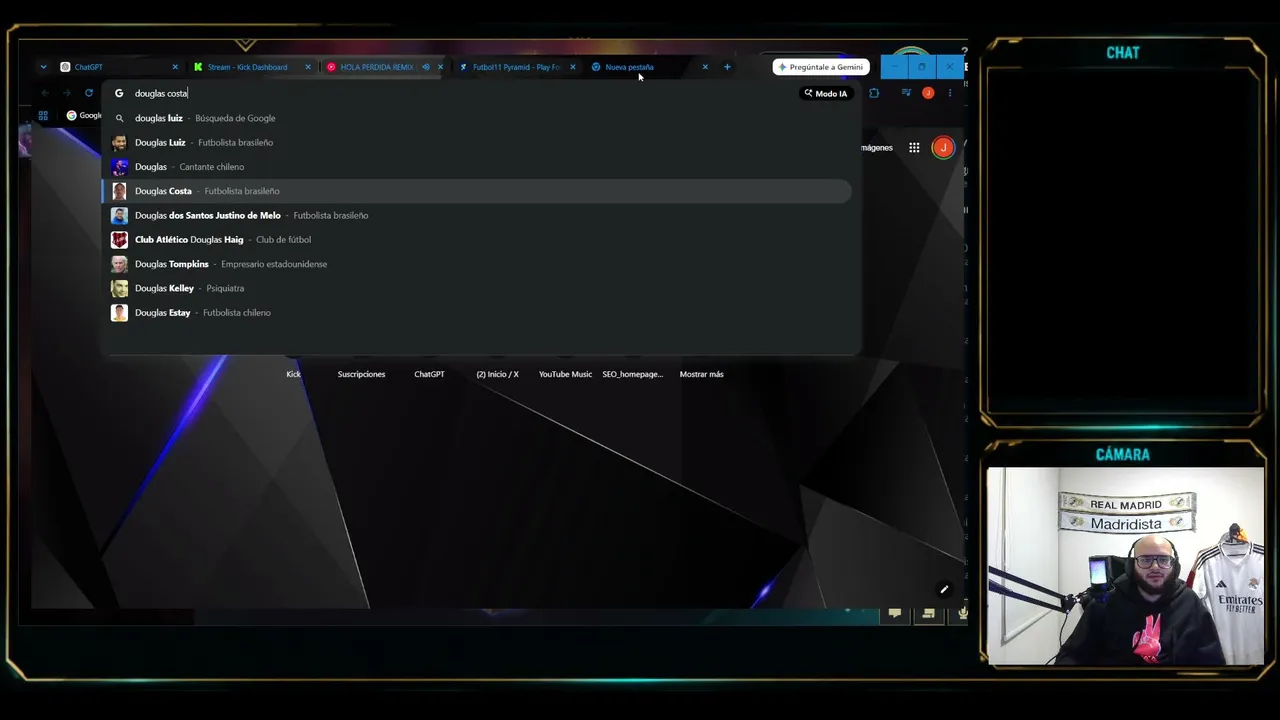Screen dimensions: 1280x720
Task: Select the 'douglas luiz' Google search suggestion
Action: pos(477,118)
